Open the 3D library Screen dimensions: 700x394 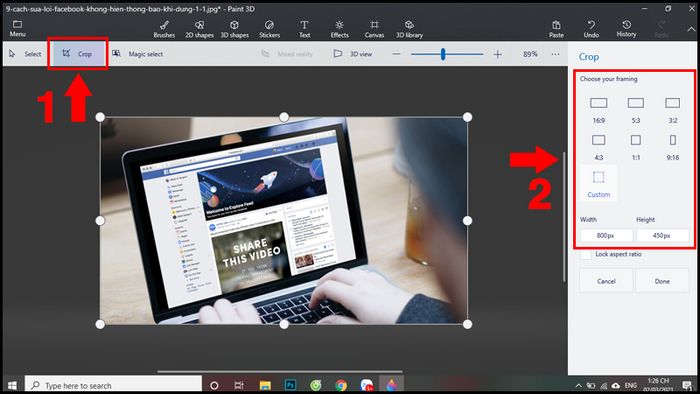[x=409, y=29]
